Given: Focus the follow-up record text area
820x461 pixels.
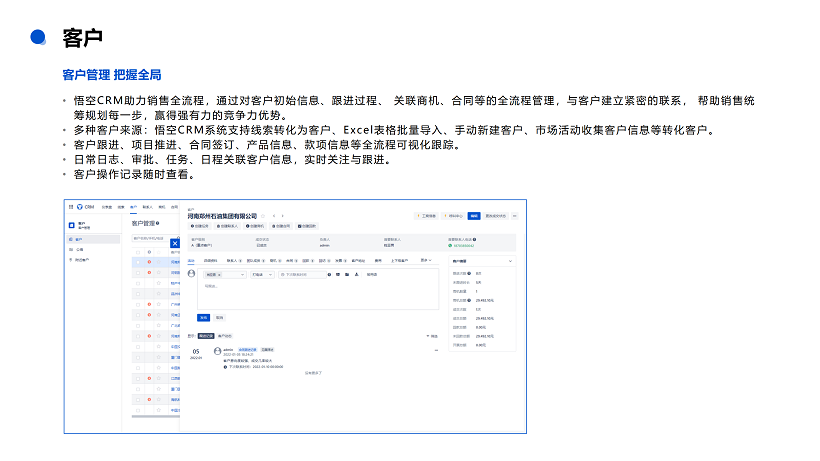Looking at the screenshot, I should point(318,294).
